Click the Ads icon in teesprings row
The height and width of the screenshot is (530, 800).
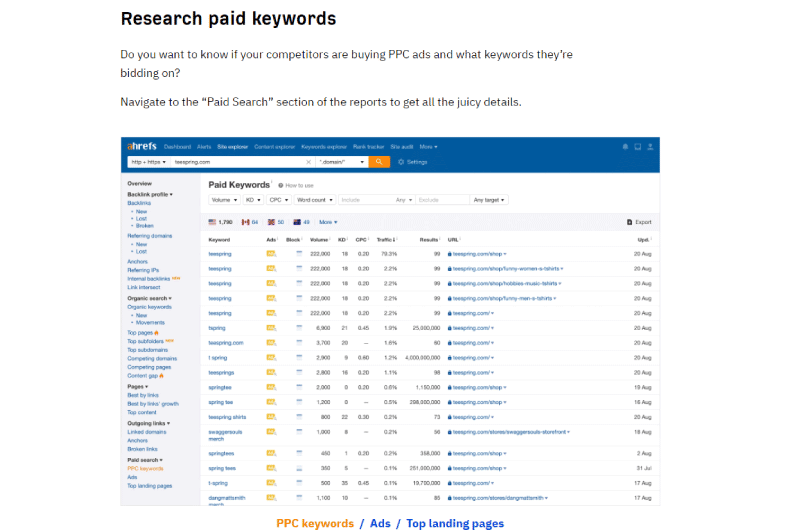tap(271, 372)
